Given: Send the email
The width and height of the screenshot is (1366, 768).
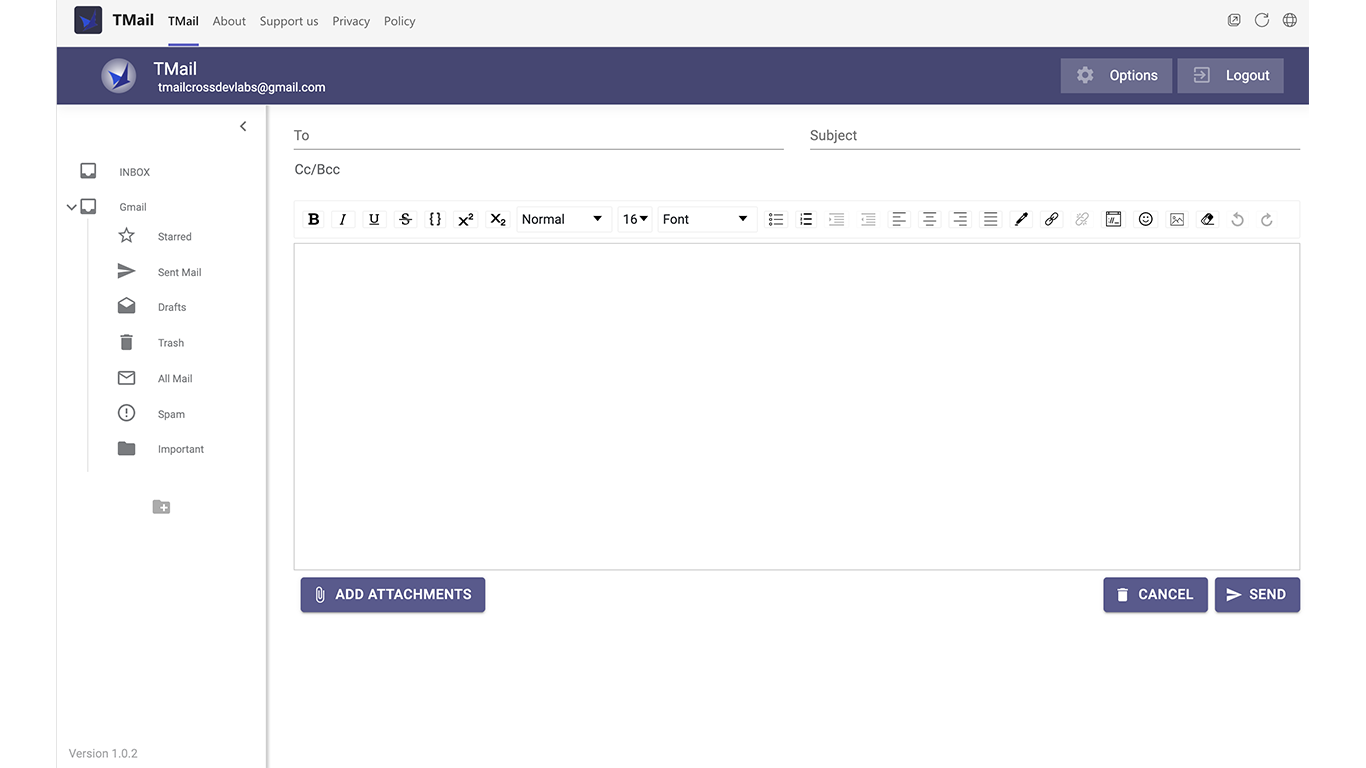Looking at the screenshot, I should [x=1257, y=594].
